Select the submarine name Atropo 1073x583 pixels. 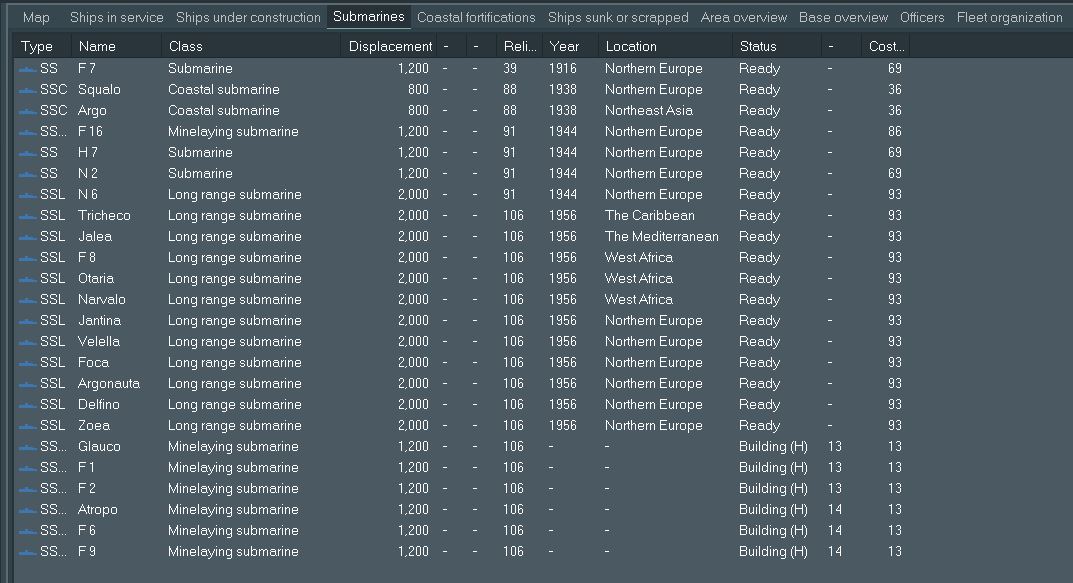pyautogui.click(x=97, y=509)
